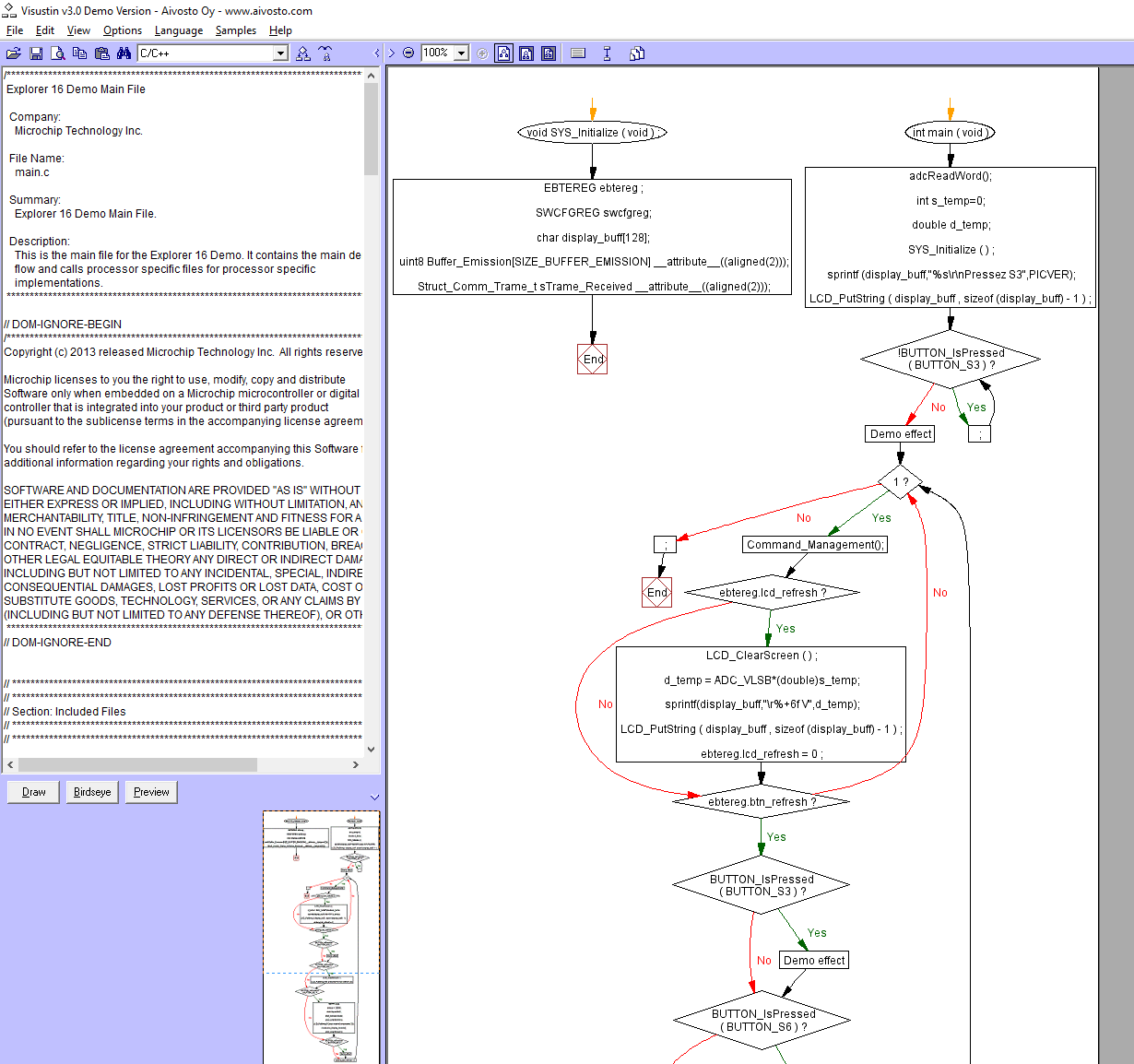The image size is (1134, 1064).
Task: Toggle the white diagram background style icon
Action: point(503,53)
